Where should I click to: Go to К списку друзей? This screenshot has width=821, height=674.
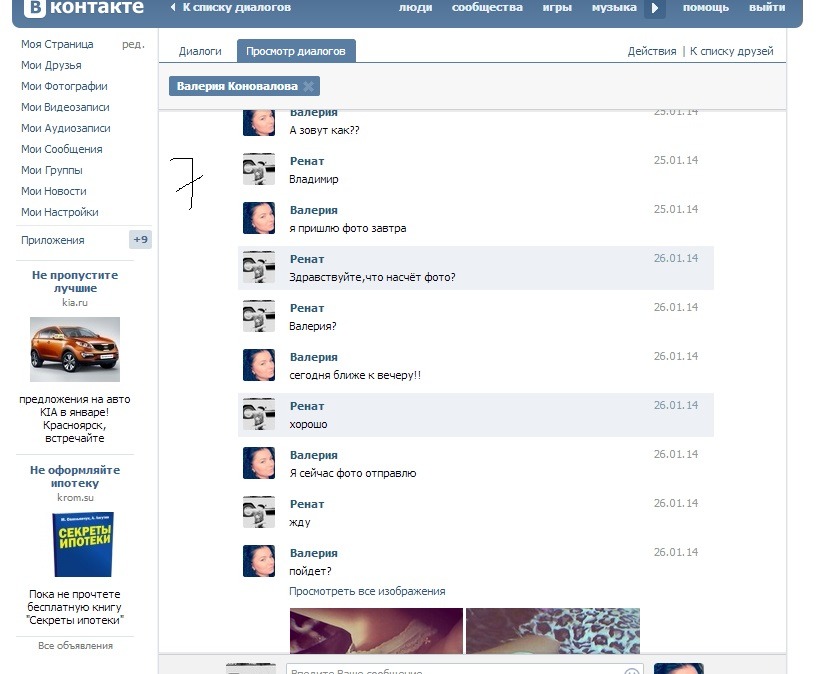pos(731,51)
